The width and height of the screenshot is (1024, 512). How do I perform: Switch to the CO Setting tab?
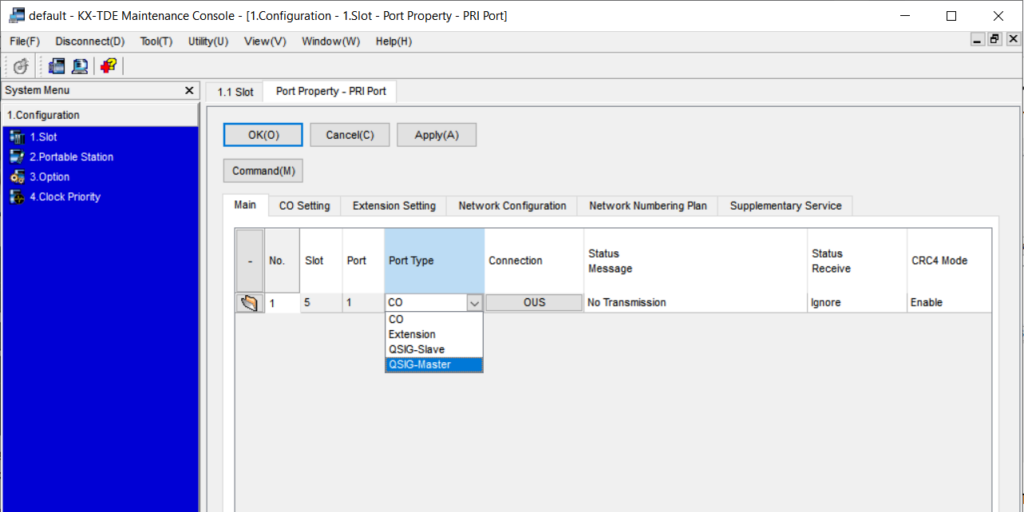[304, 206]
